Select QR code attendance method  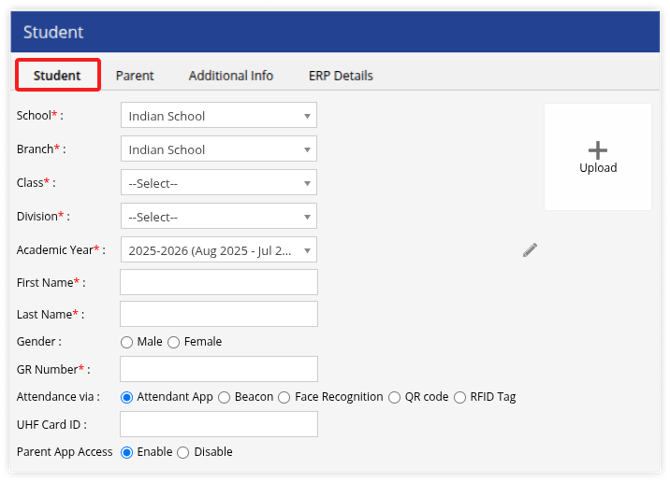[394, 397]
